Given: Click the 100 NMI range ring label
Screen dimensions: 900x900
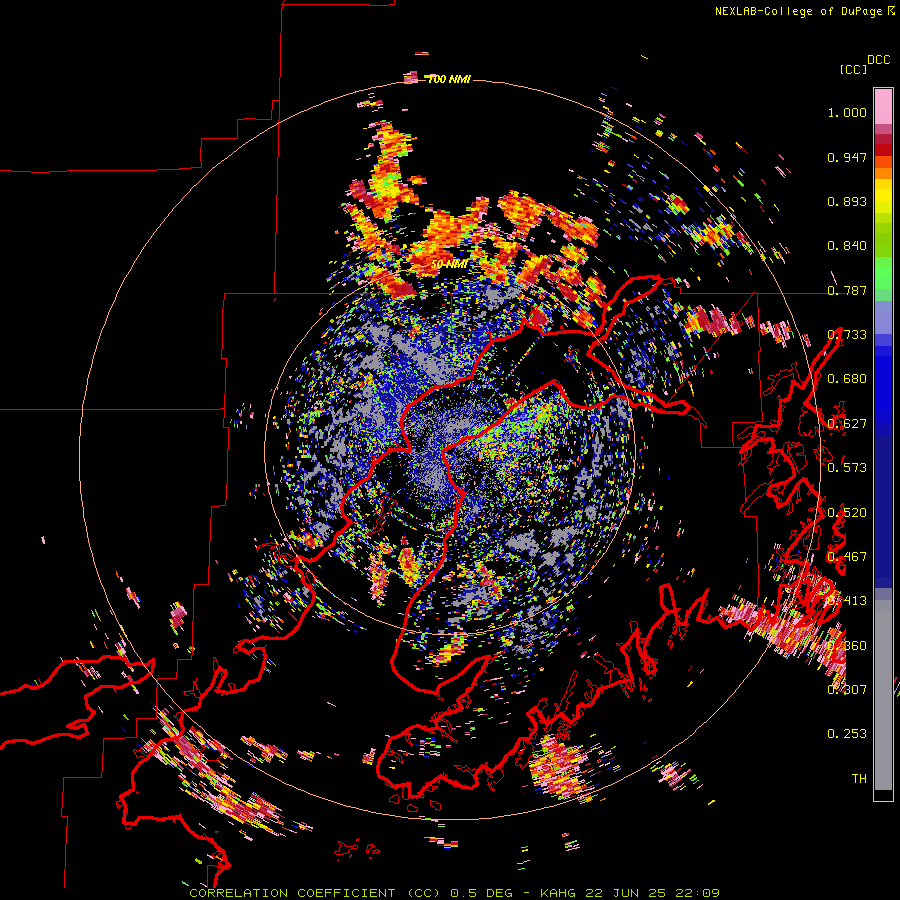Looking at the screenshot, I should click(x=449, y=79).
